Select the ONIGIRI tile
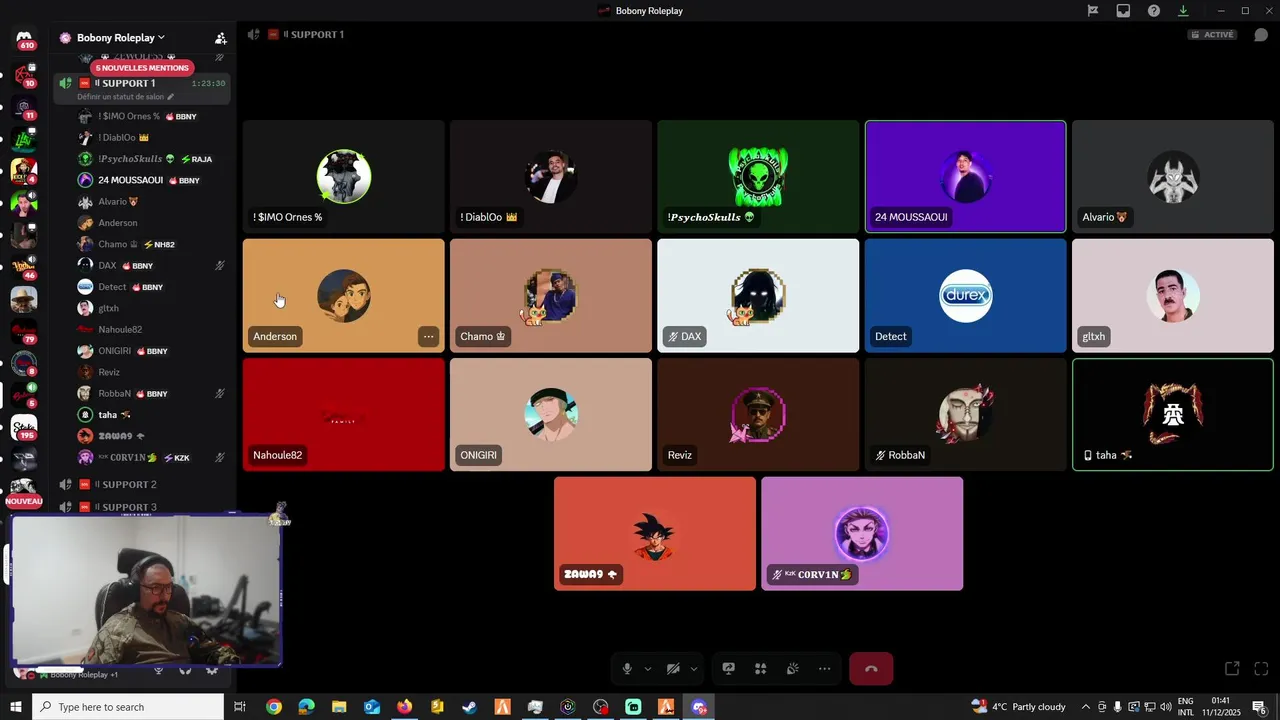This screenshot has height=720, width=1280. [550, 414]
